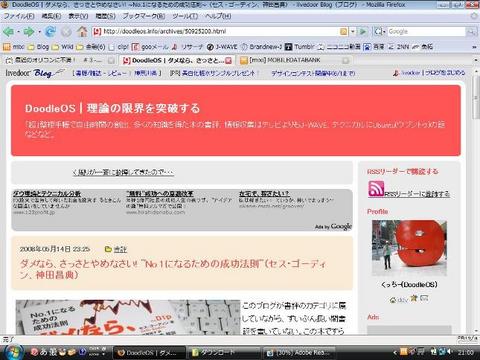The height and width of the screenshot is (360, 480).
Task: Open the search engine selector beside Google box
Action: [x=379, y=32]
